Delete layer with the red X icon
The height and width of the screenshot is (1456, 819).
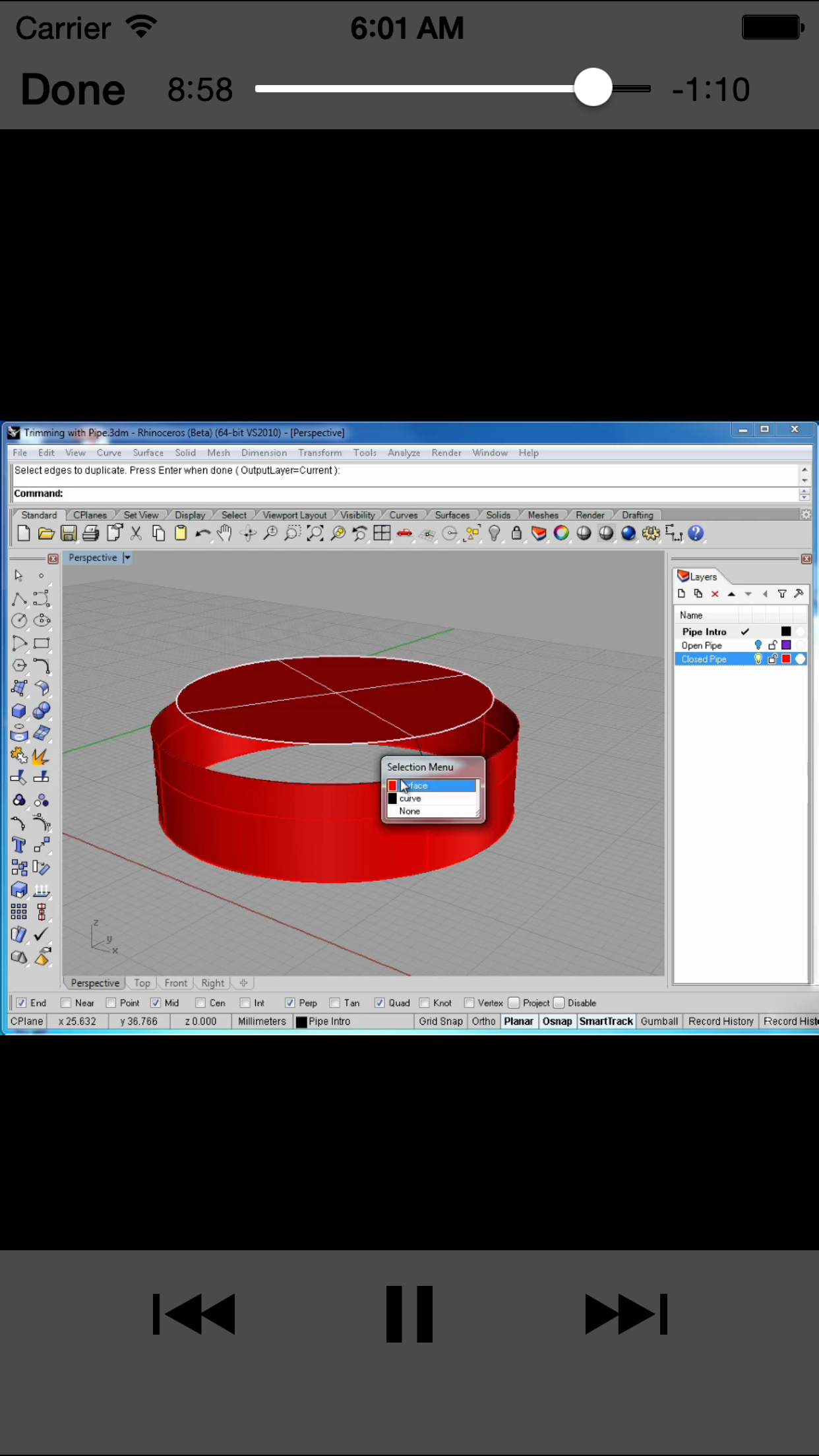click(715, 594)
